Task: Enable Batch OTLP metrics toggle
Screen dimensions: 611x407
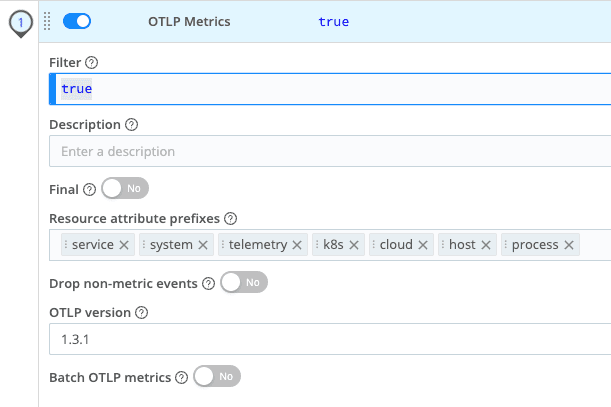Action: 217,377
